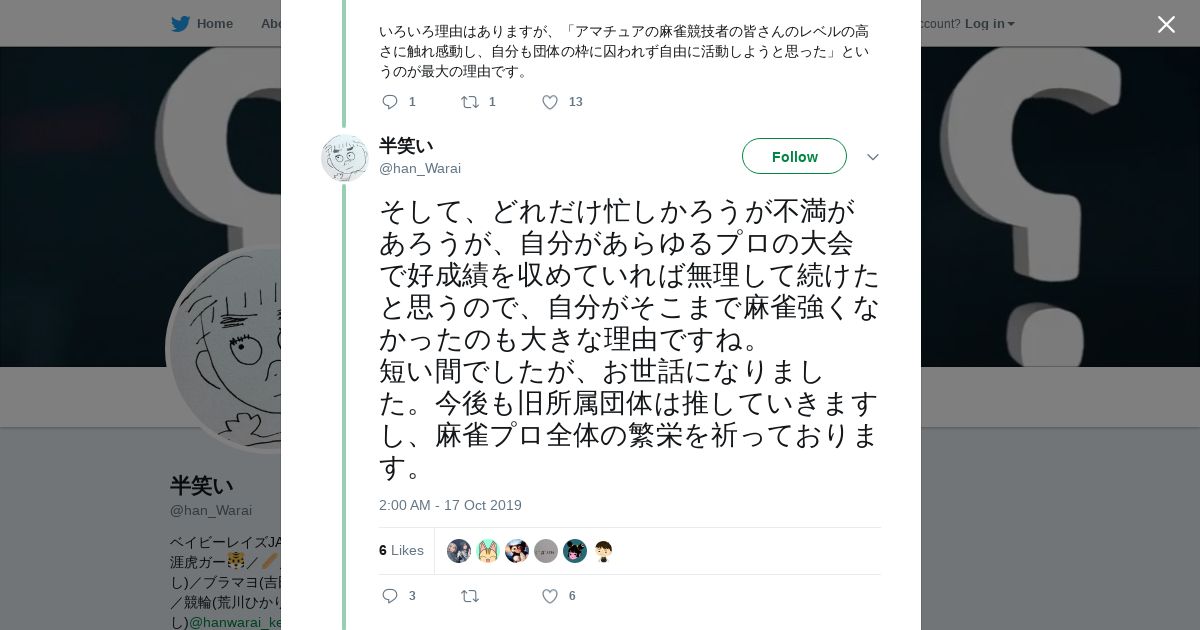Image resolution: width=1200 pixels, height=630 pixels.
Task: Retweet the previous tweet above
Action: [x=469, y=102]
